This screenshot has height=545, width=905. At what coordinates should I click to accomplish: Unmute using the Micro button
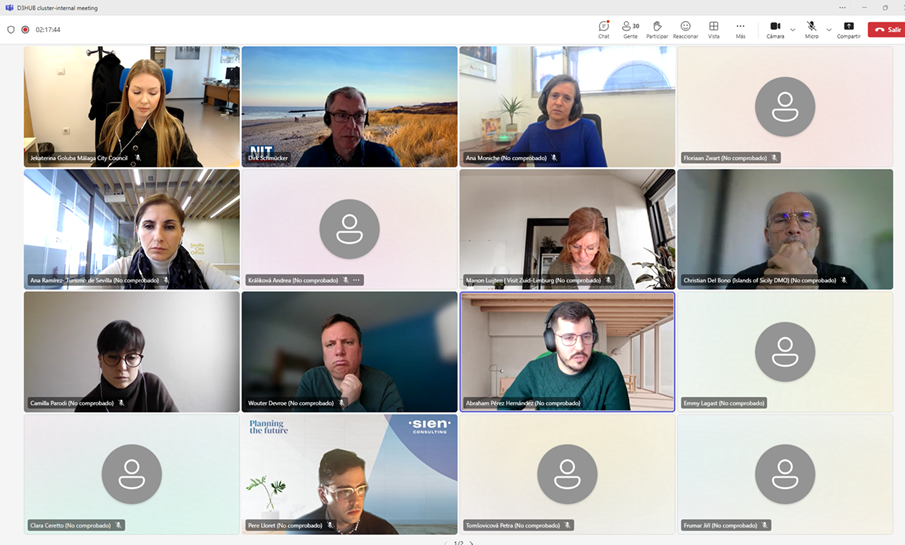(x=811, y=29)
